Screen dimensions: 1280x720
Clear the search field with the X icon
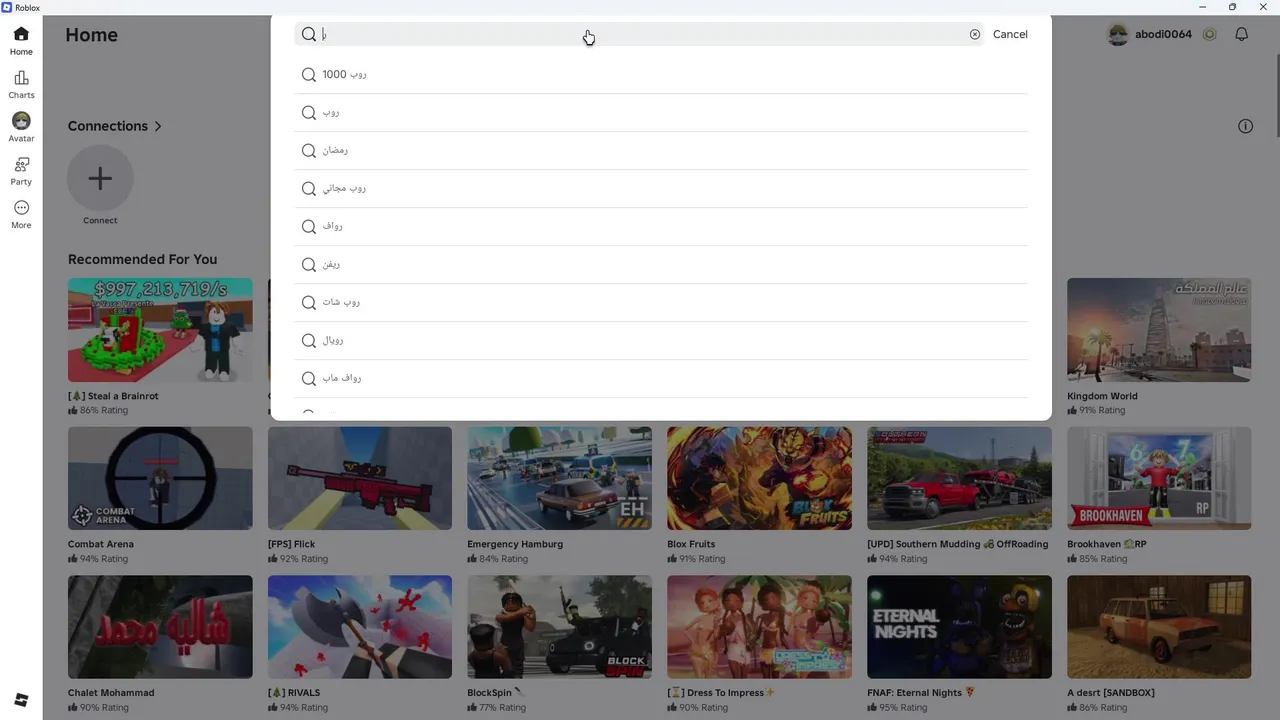coord(975,34)
